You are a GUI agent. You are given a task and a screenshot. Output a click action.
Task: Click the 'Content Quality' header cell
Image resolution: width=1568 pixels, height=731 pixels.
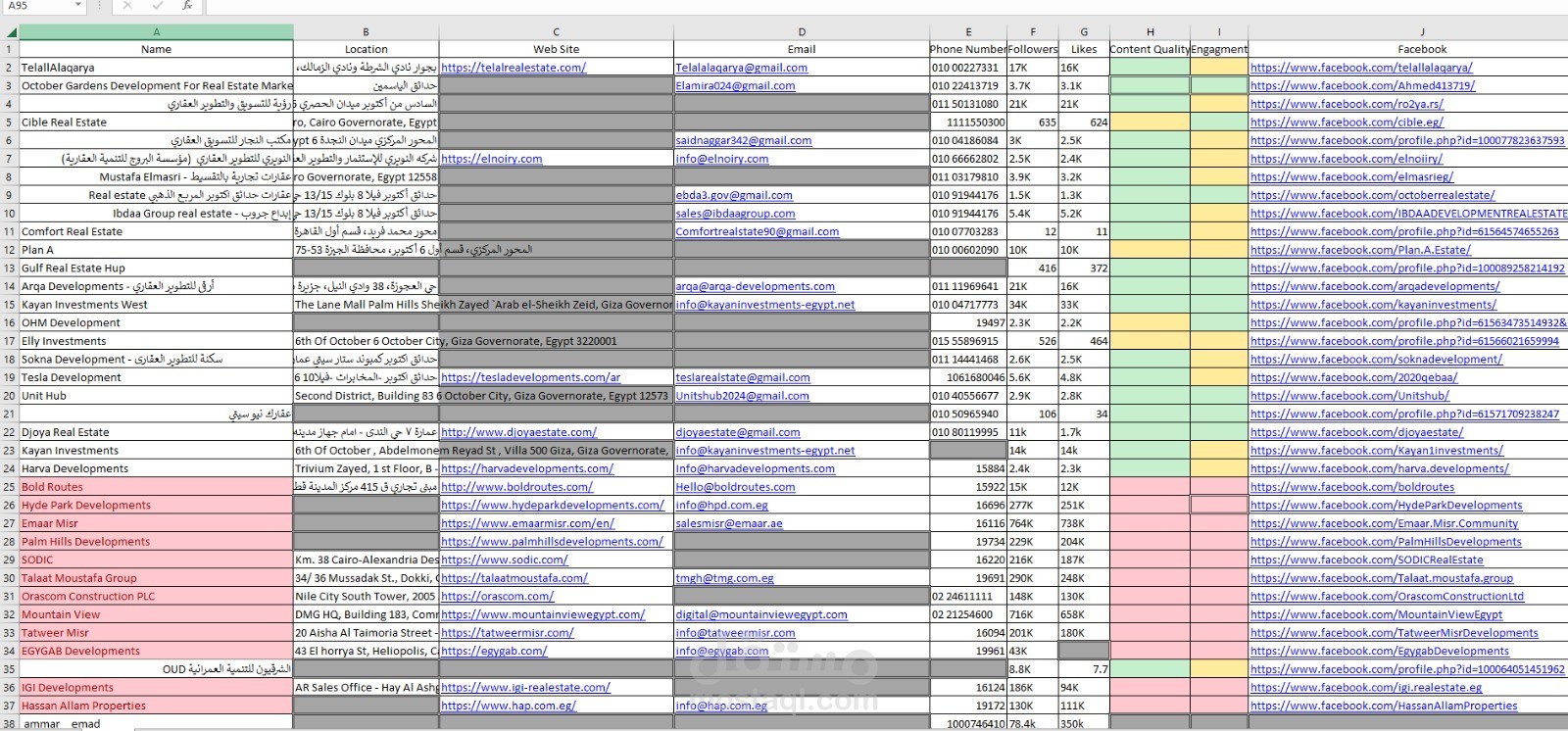tap(1150, 49)
